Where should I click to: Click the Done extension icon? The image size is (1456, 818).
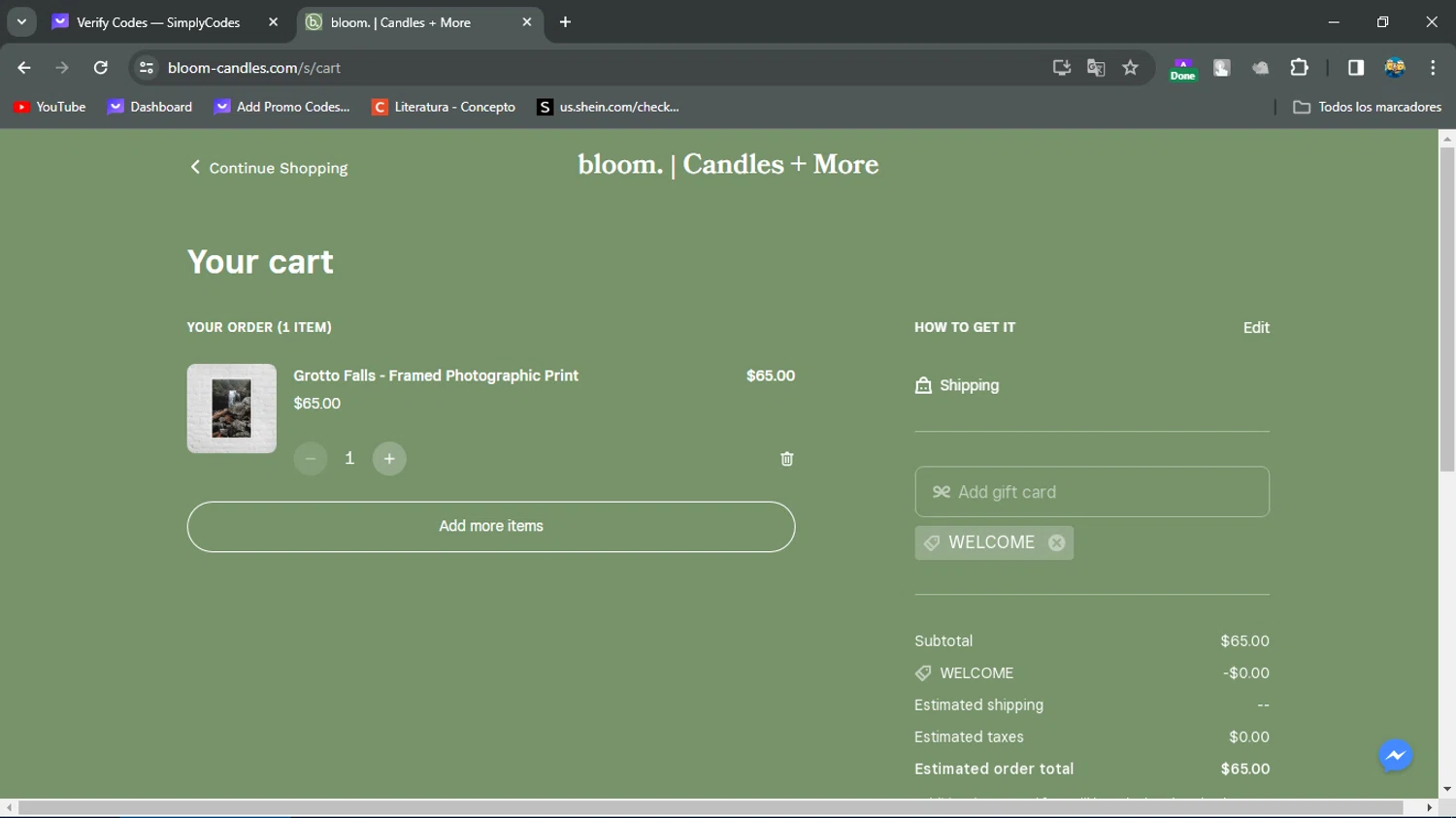click(x=1183, y=69)
